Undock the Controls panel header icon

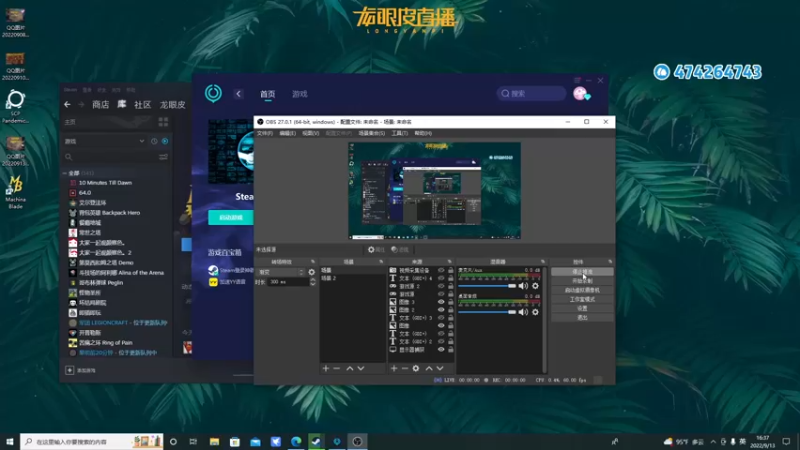[x=610, y=262]
